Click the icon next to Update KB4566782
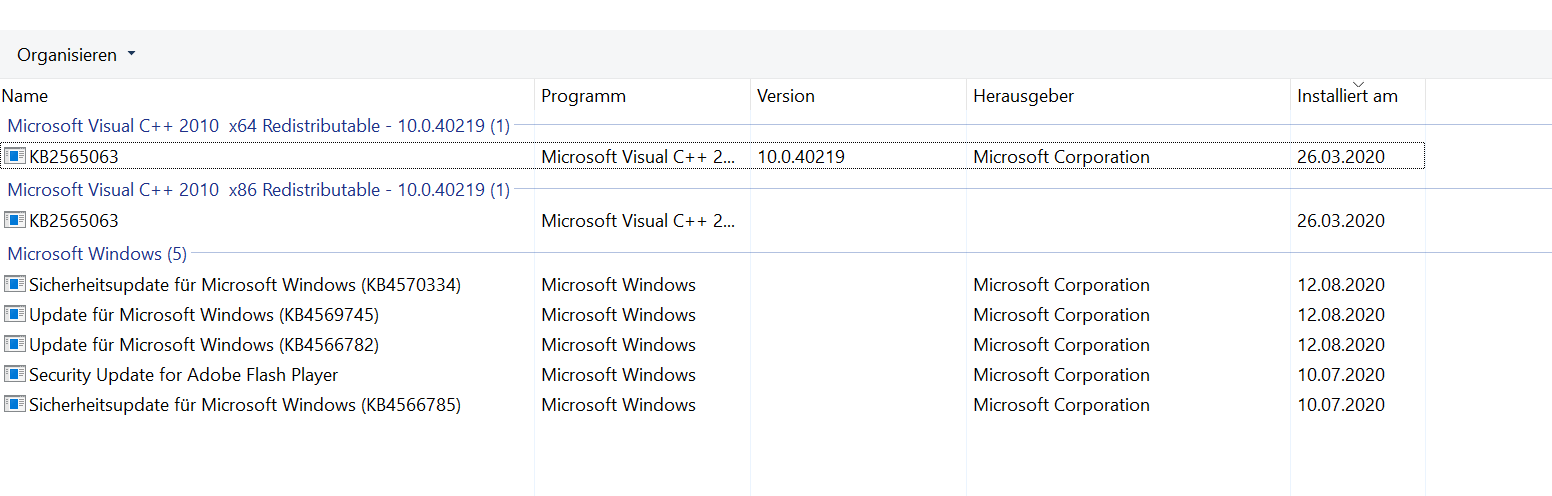This screenshot has width=1552, height=496. (15, 345)
